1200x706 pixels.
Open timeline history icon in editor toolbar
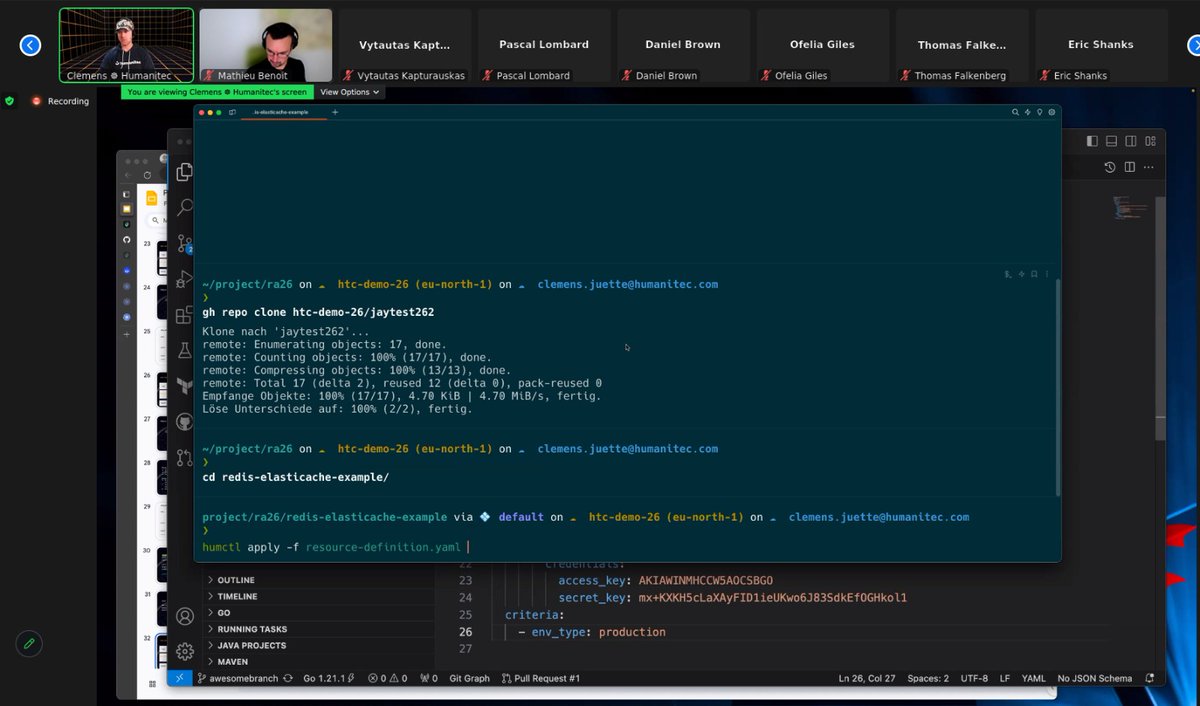1110,167
